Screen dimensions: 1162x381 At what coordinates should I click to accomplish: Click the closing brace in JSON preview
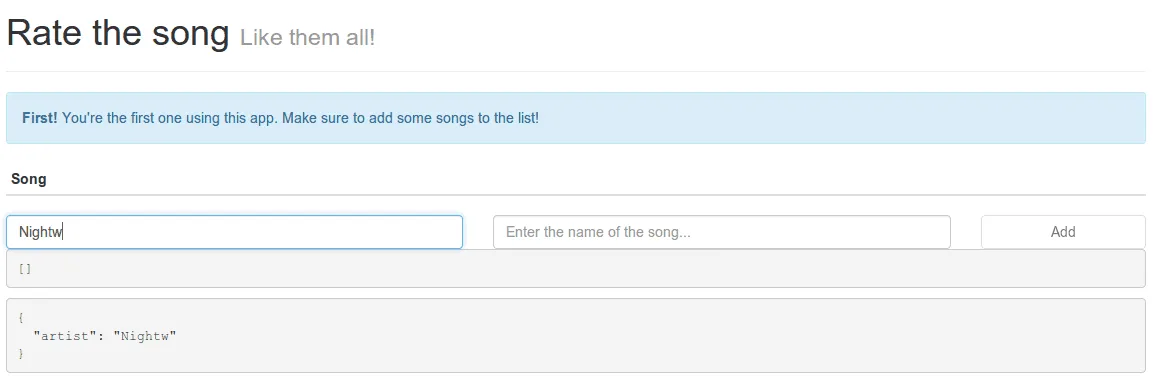[x=21, y=354]
